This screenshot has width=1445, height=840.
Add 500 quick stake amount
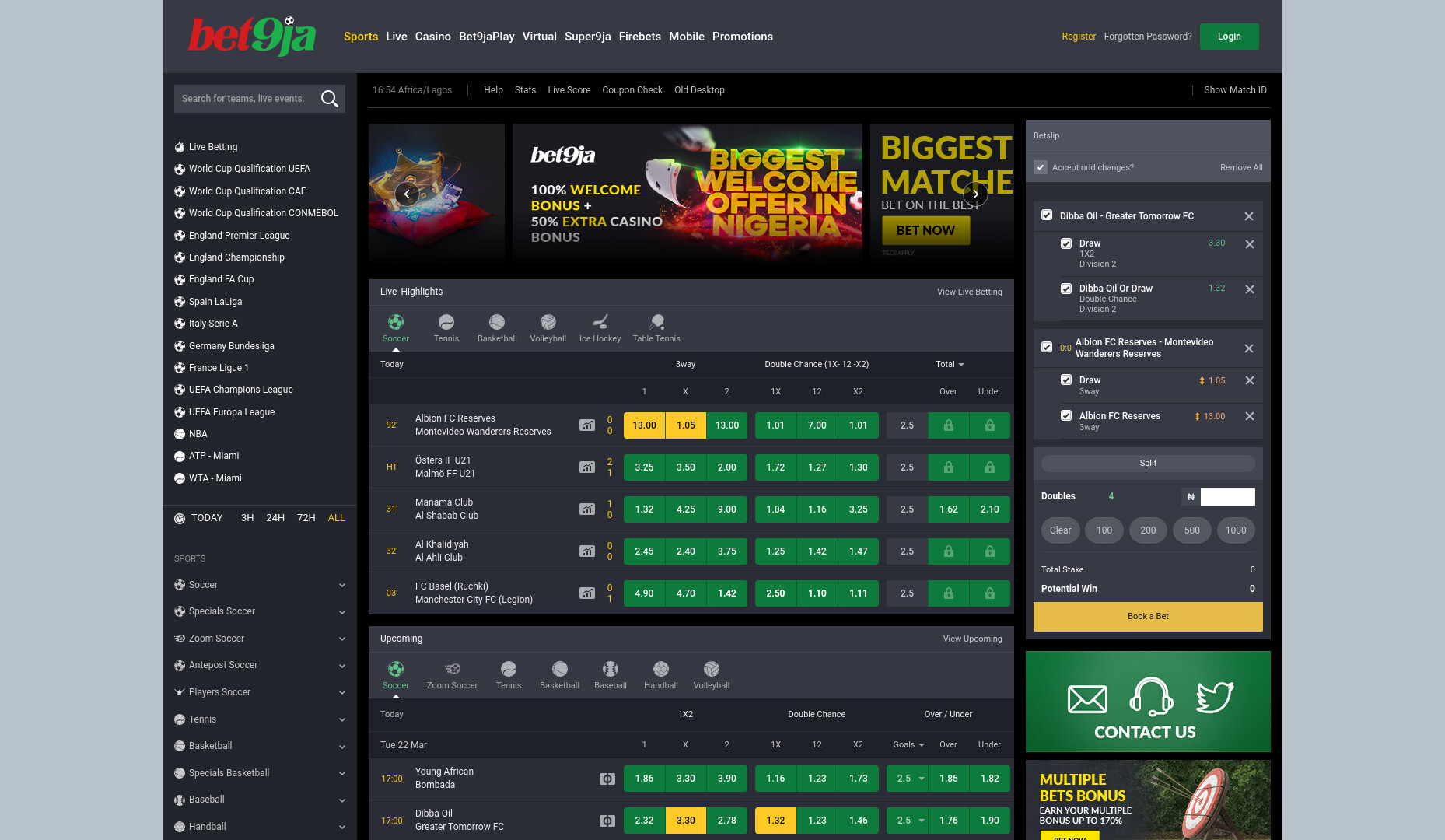[x=1192, y=530]
